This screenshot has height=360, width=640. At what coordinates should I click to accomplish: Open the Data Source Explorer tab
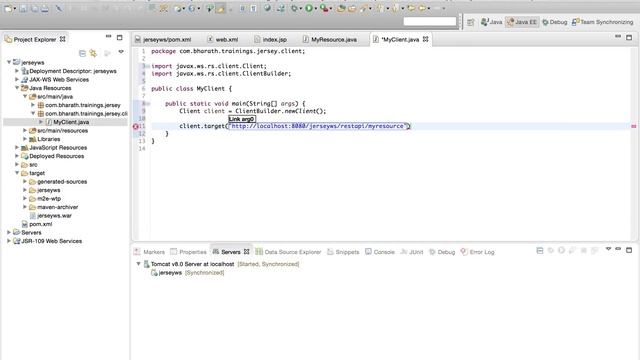tap(289, 252)
